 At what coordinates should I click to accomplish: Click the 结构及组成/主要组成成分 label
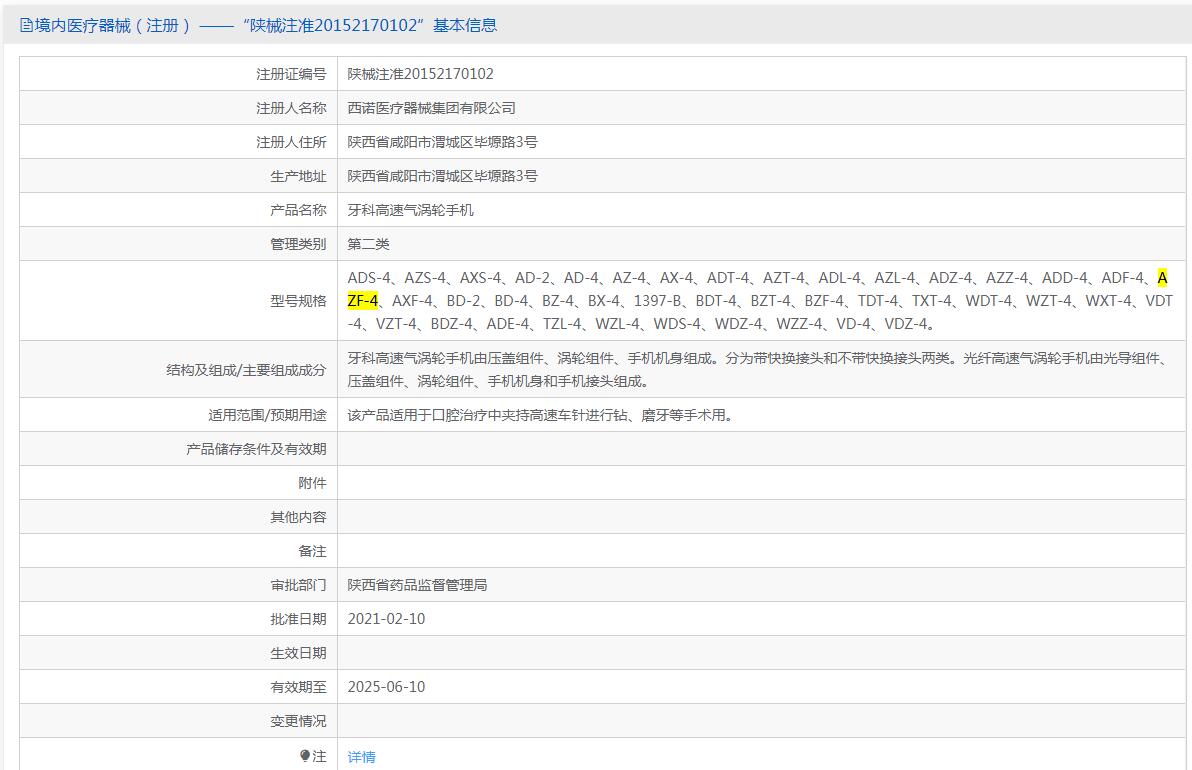tap(246, 369)
